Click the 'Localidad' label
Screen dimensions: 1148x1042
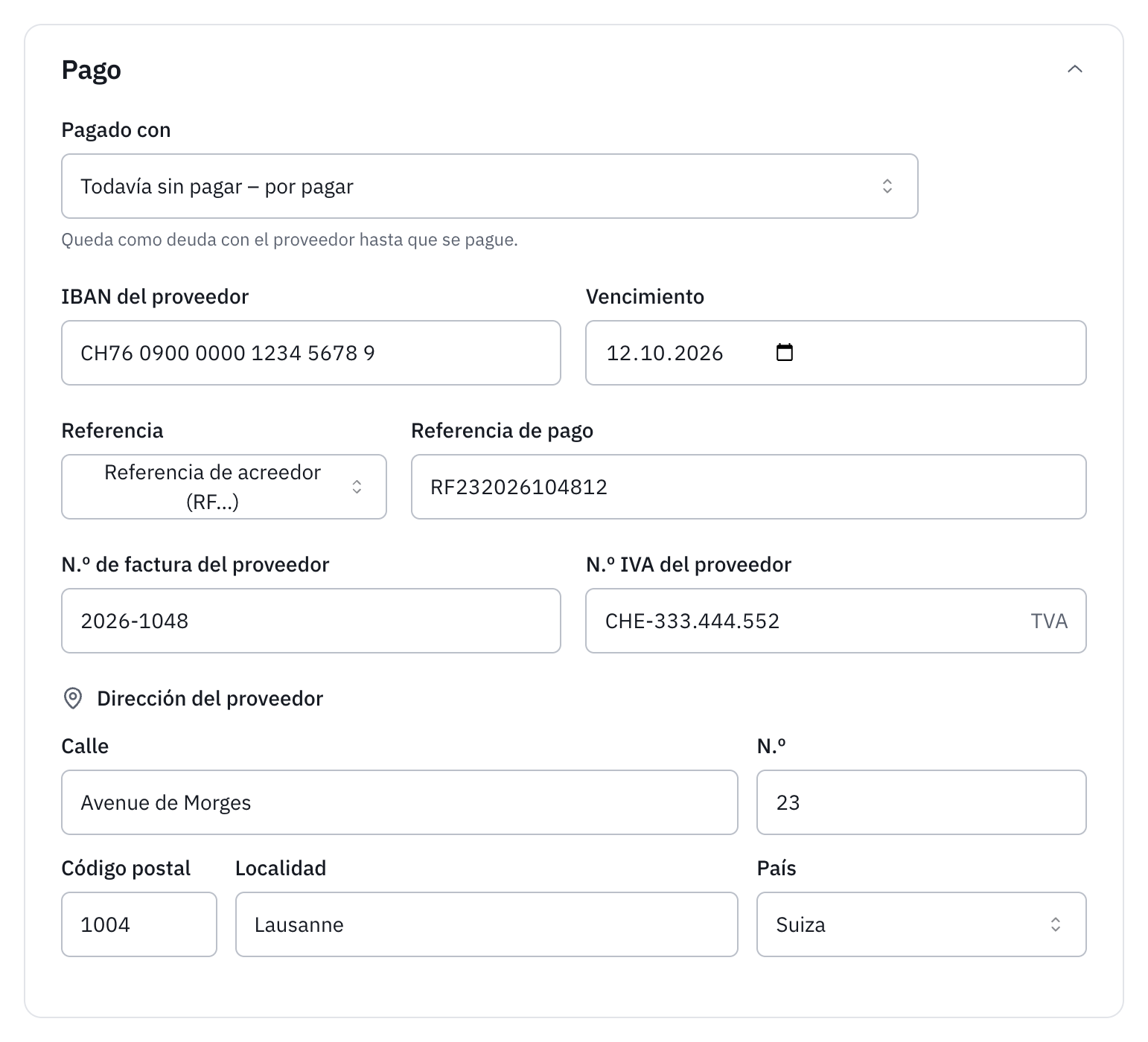[x=281, y=869]
